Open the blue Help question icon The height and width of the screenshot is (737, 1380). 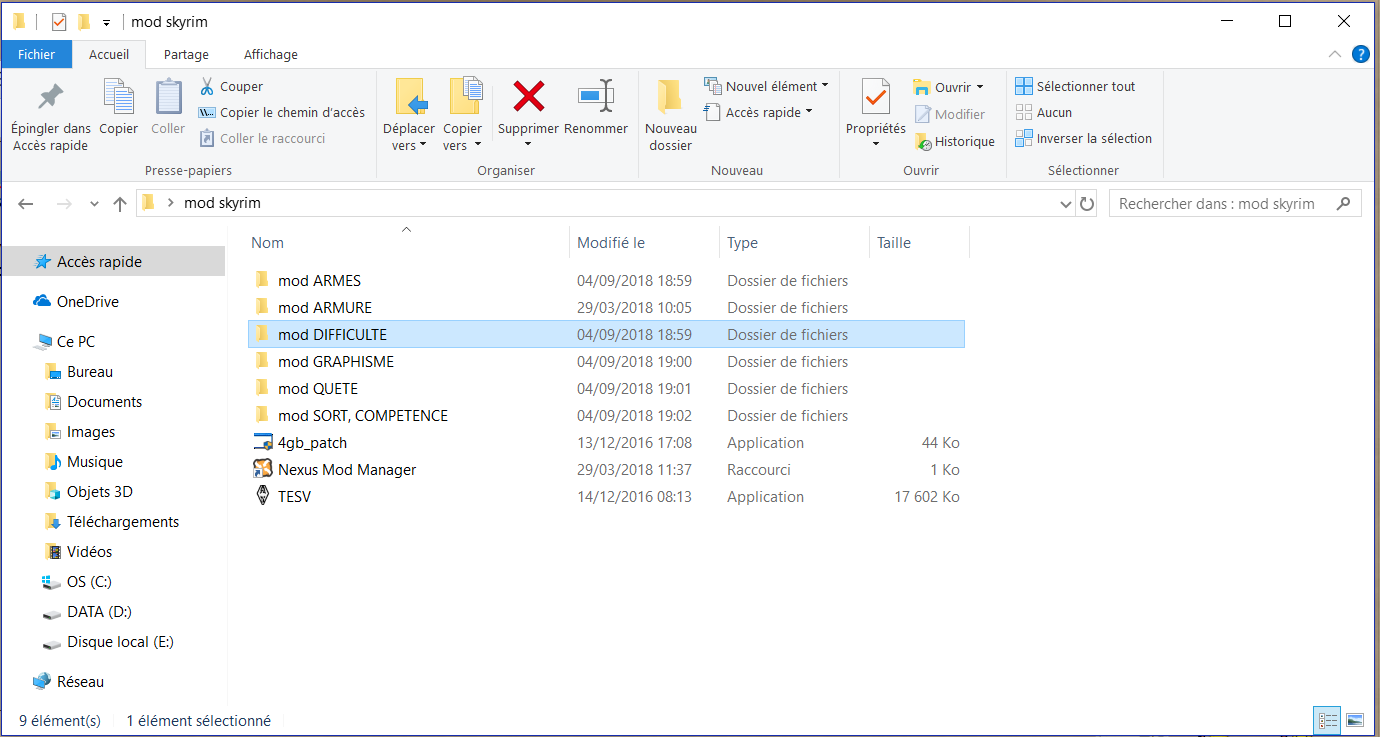pyautogui.click(x=1361, y=54)
